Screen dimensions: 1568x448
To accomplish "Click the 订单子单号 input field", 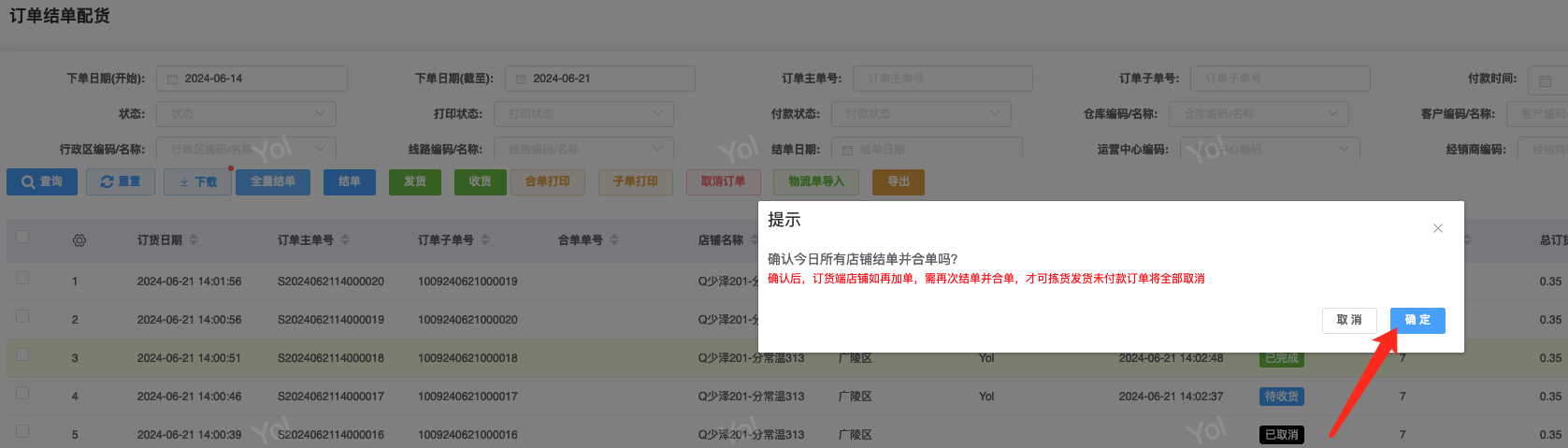I will pos(1280,79).
